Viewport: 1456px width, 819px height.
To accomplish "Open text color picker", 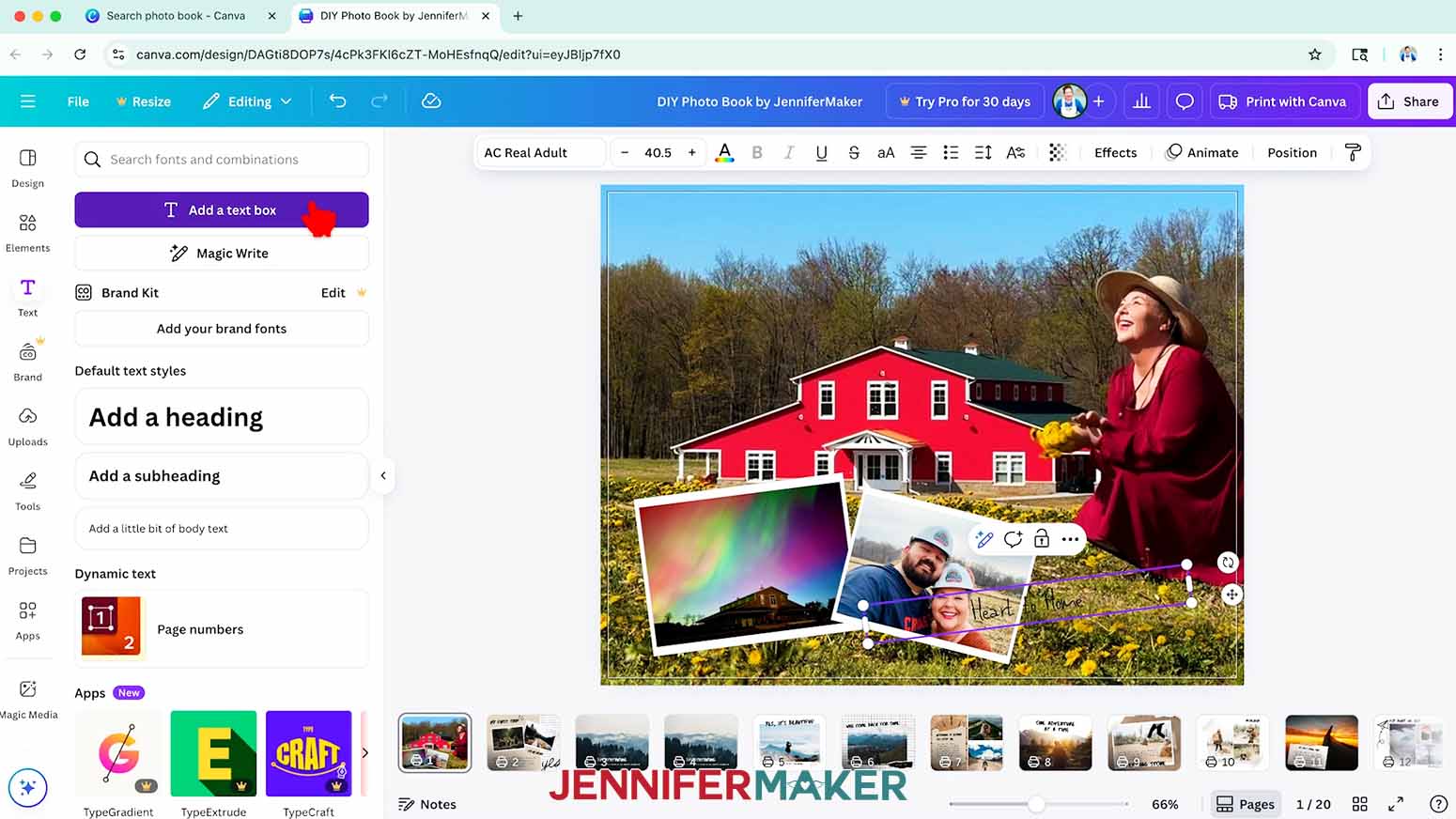I will (724, 152).
